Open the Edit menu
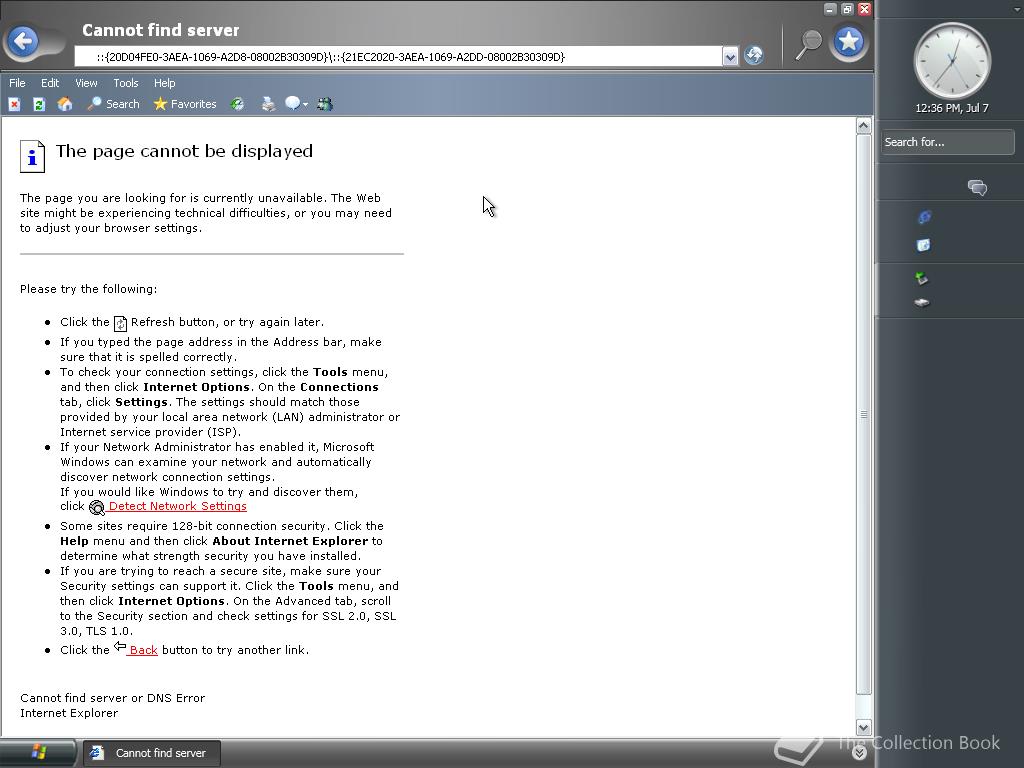Screen dimensions: 1024x768 pyautogui.click(x=50, y=83)
